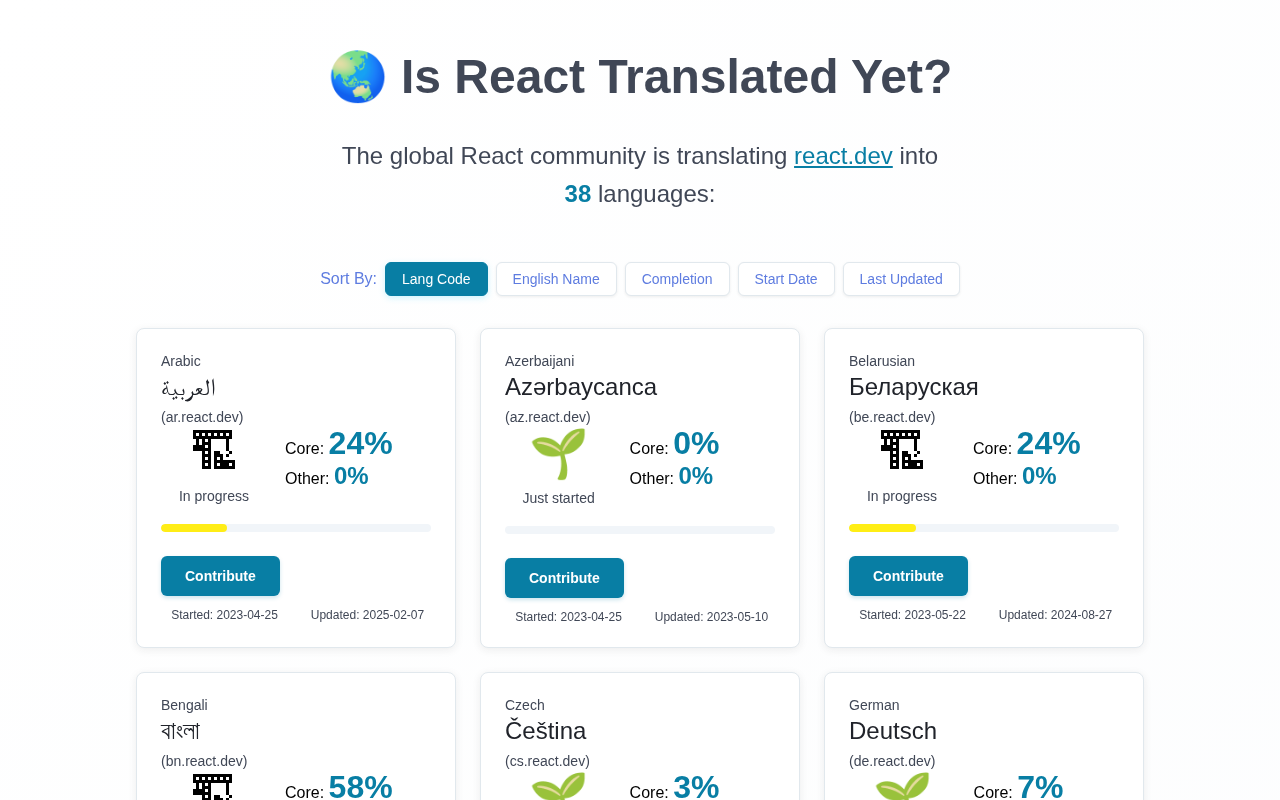Viewport: 1280px width, 800px height.
Task: Click the Arabic native script name
Action: 189,387
